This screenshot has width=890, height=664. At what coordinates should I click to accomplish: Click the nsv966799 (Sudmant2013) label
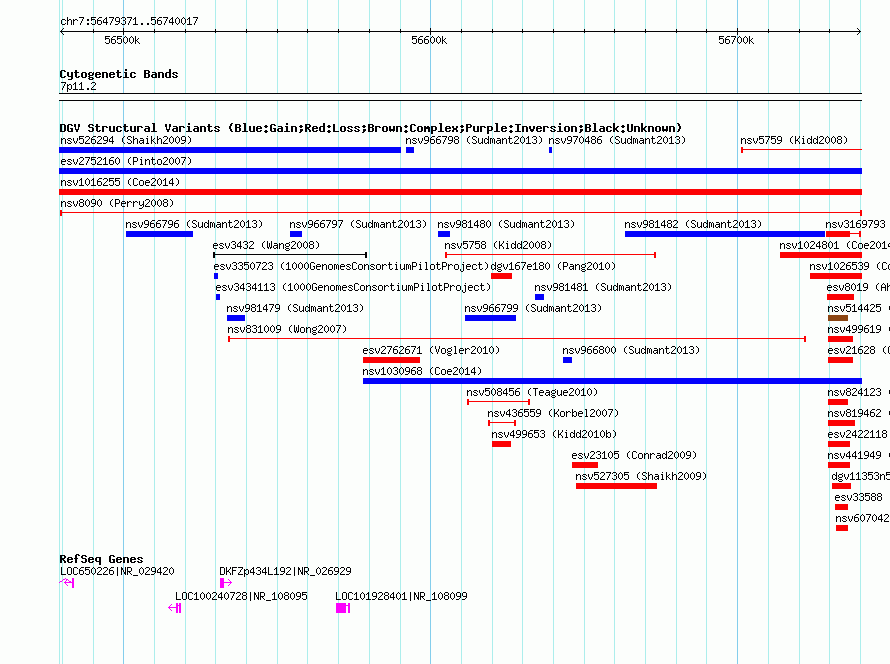tap(533, 308)
